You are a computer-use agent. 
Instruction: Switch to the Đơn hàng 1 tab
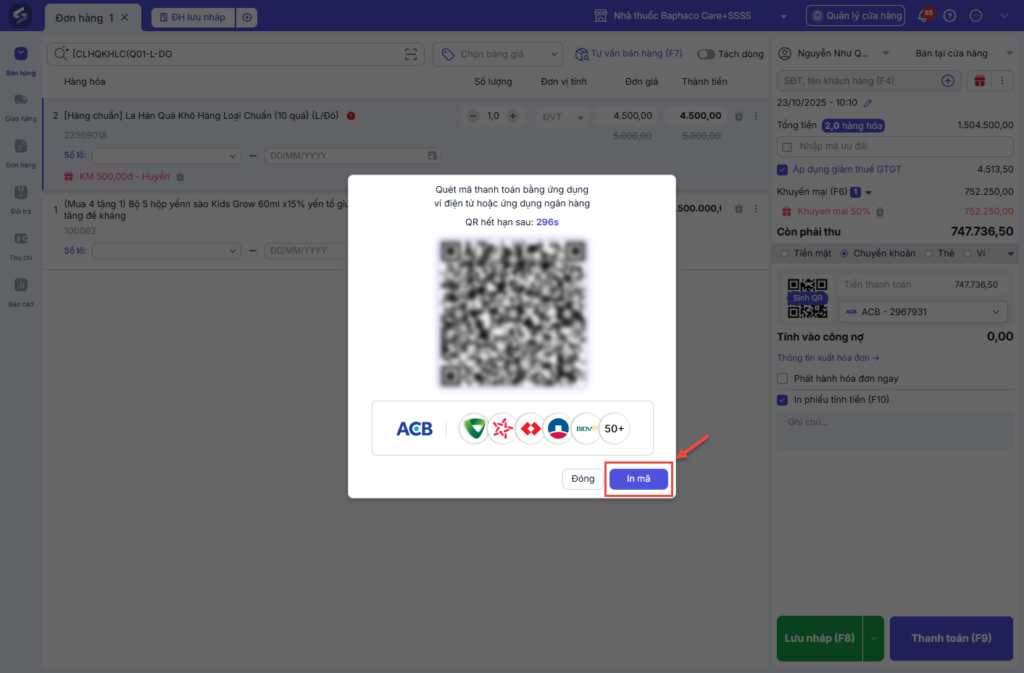(84, 18)
